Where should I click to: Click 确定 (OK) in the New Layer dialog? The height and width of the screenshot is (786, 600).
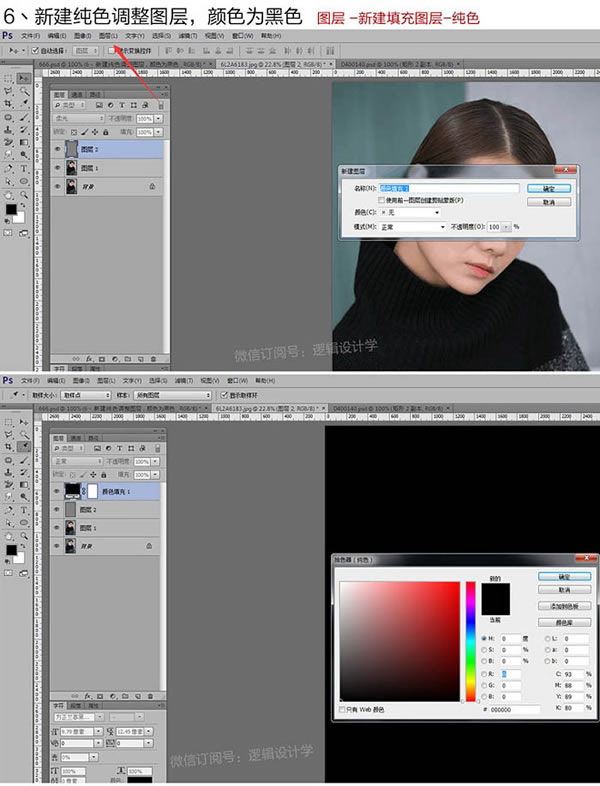pos(549,188)
